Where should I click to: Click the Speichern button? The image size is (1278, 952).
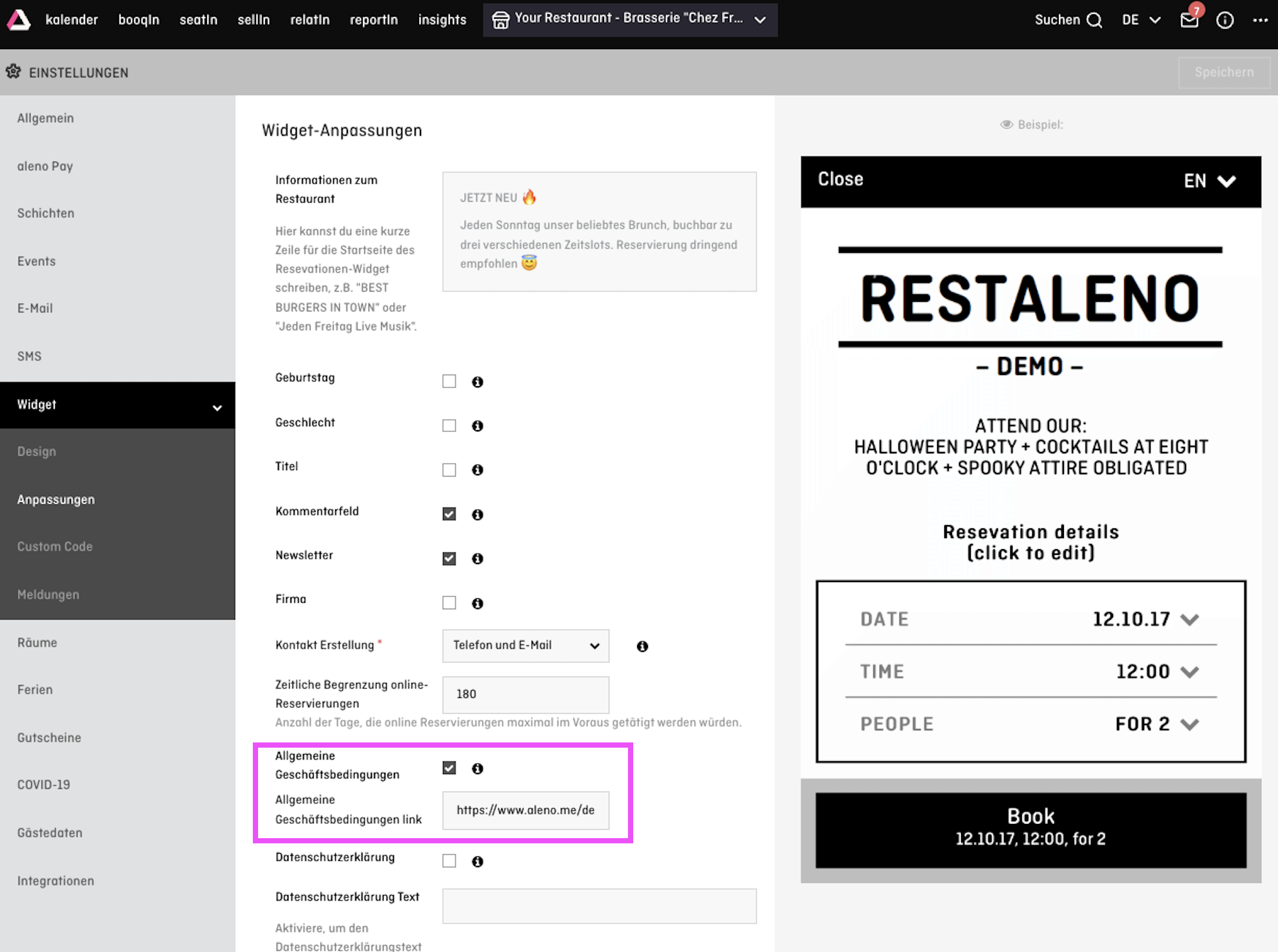tap(1224, 72)
